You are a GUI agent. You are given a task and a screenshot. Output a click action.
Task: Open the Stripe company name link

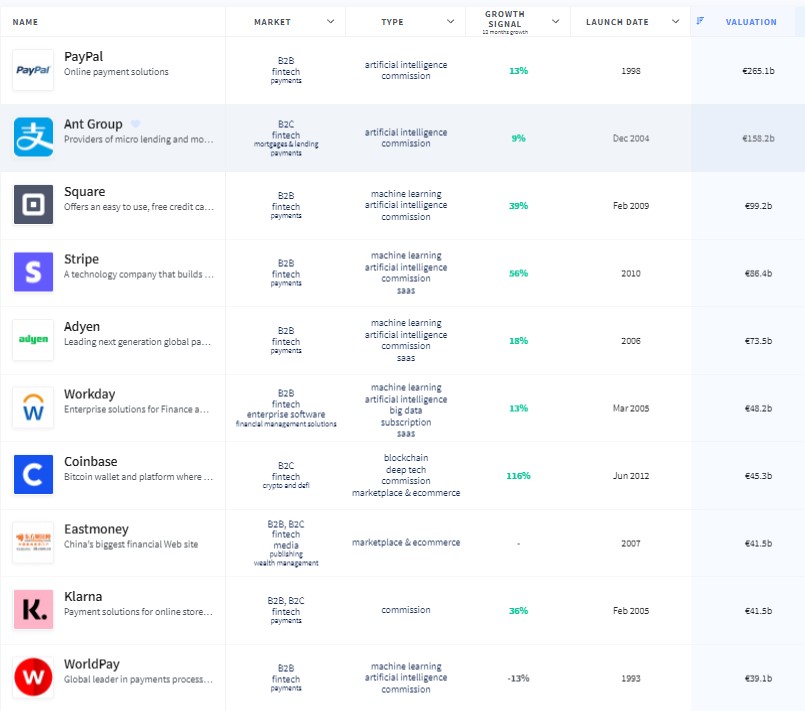[x=81, y=259]
